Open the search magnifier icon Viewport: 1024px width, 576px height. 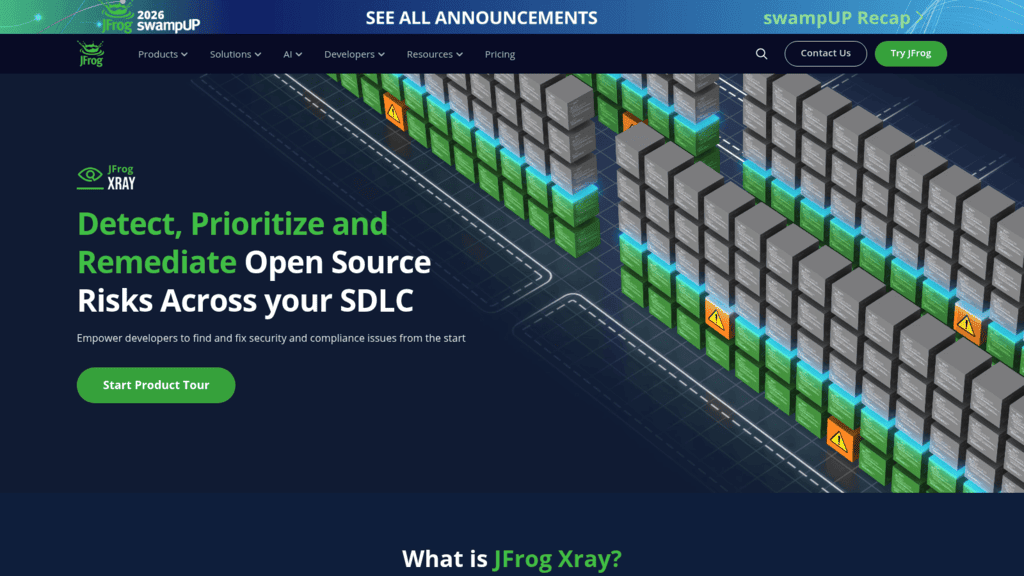point(761,54)
